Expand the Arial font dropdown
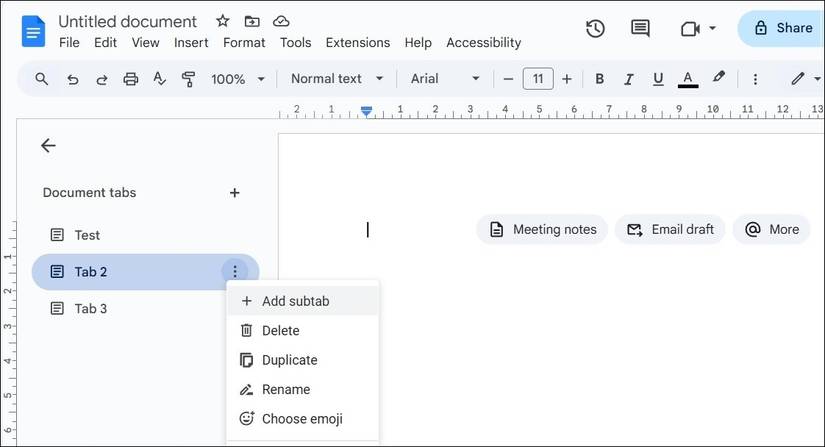The width and height of the screenshot is (825, 447). 445,79
